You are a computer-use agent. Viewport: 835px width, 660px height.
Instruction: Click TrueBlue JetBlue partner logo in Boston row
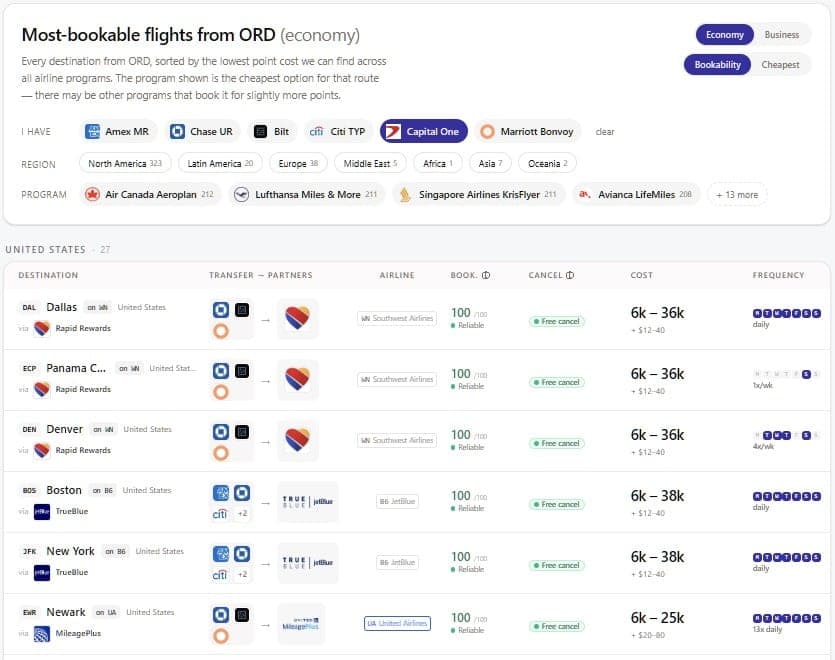[308, 502]
